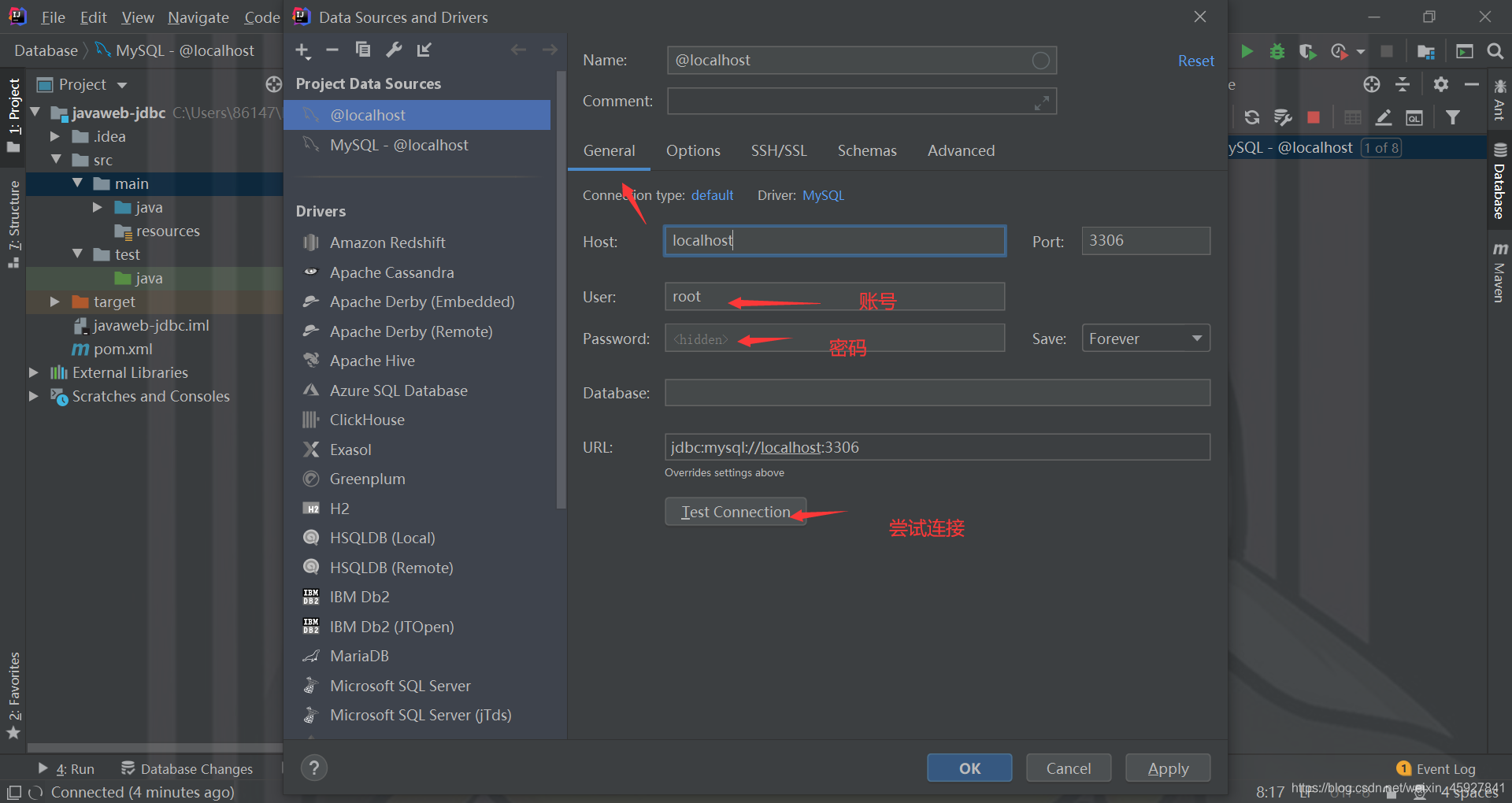Click the Apply button

point(1168,768)
